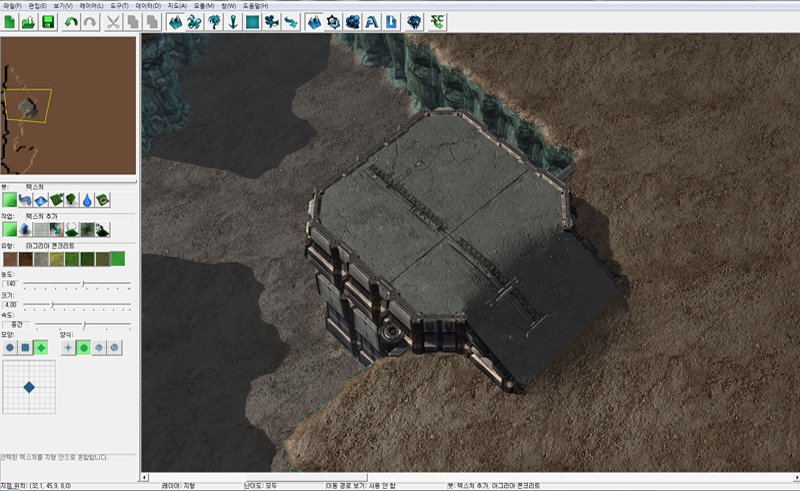
Task: Pick the dark brown texture swatch
Action: (26, 259)
